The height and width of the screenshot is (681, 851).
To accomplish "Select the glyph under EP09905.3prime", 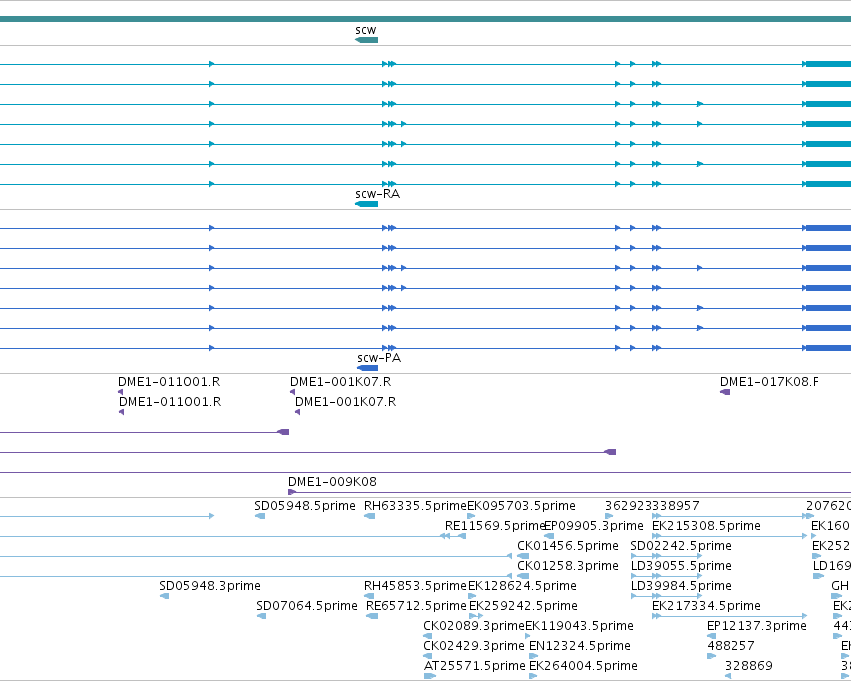I will click(x=549, y=536).
